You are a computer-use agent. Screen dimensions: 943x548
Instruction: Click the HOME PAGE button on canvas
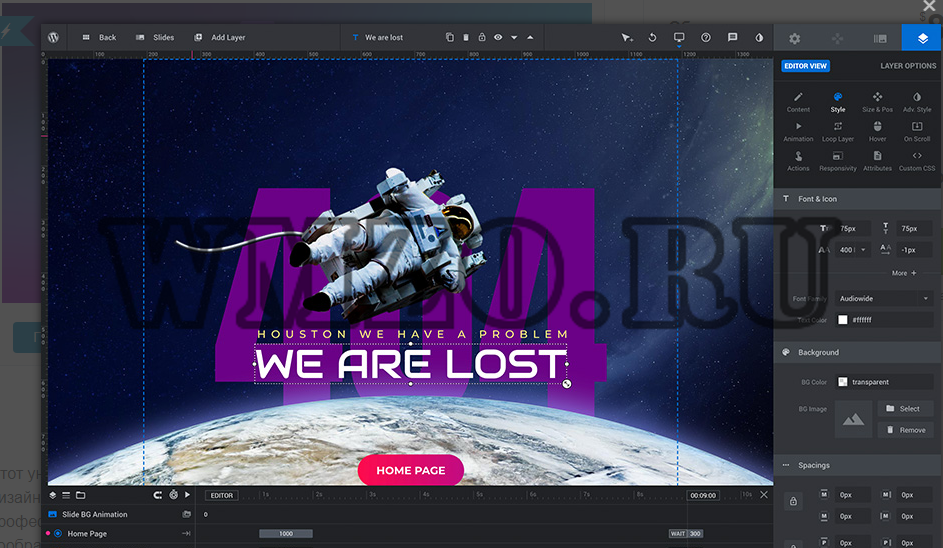(411, 470)
